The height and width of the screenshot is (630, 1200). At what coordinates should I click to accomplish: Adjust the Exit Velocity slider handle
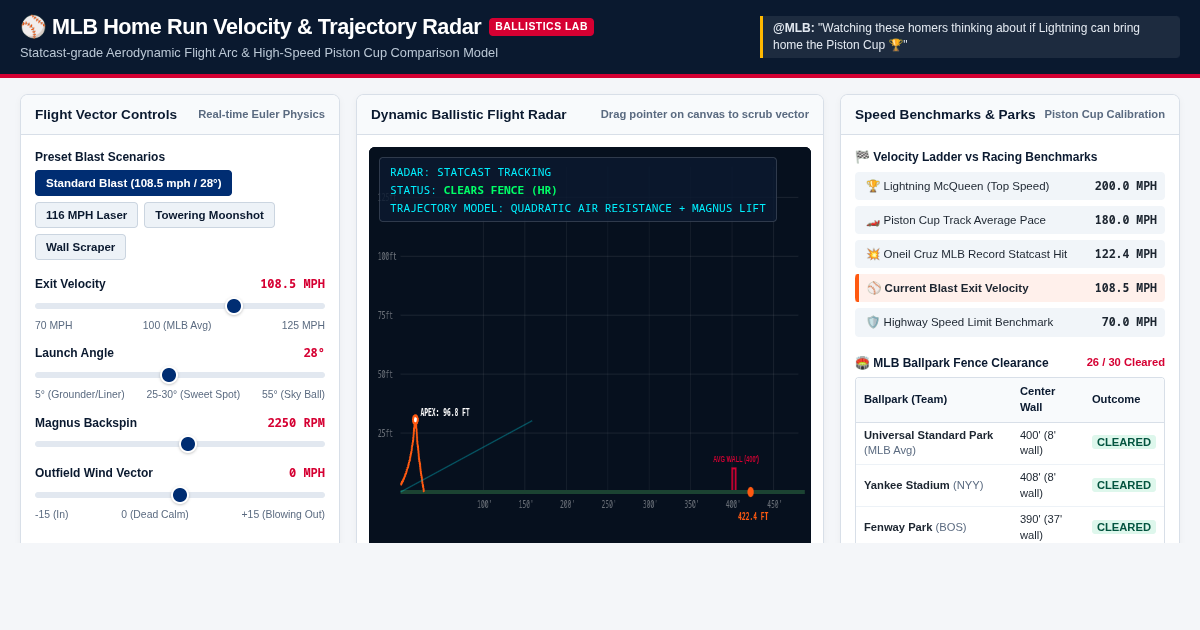[234, 306]
